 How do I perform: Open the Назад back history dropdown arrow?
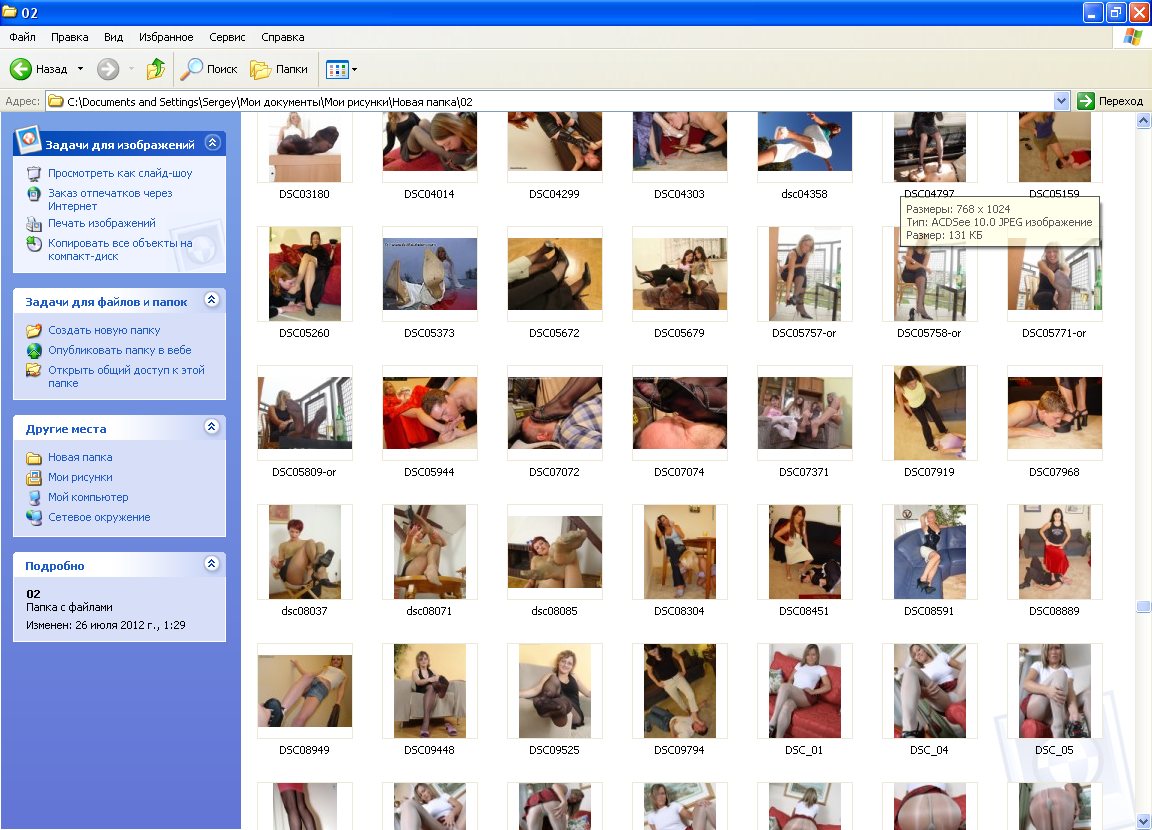coord(80,69)
